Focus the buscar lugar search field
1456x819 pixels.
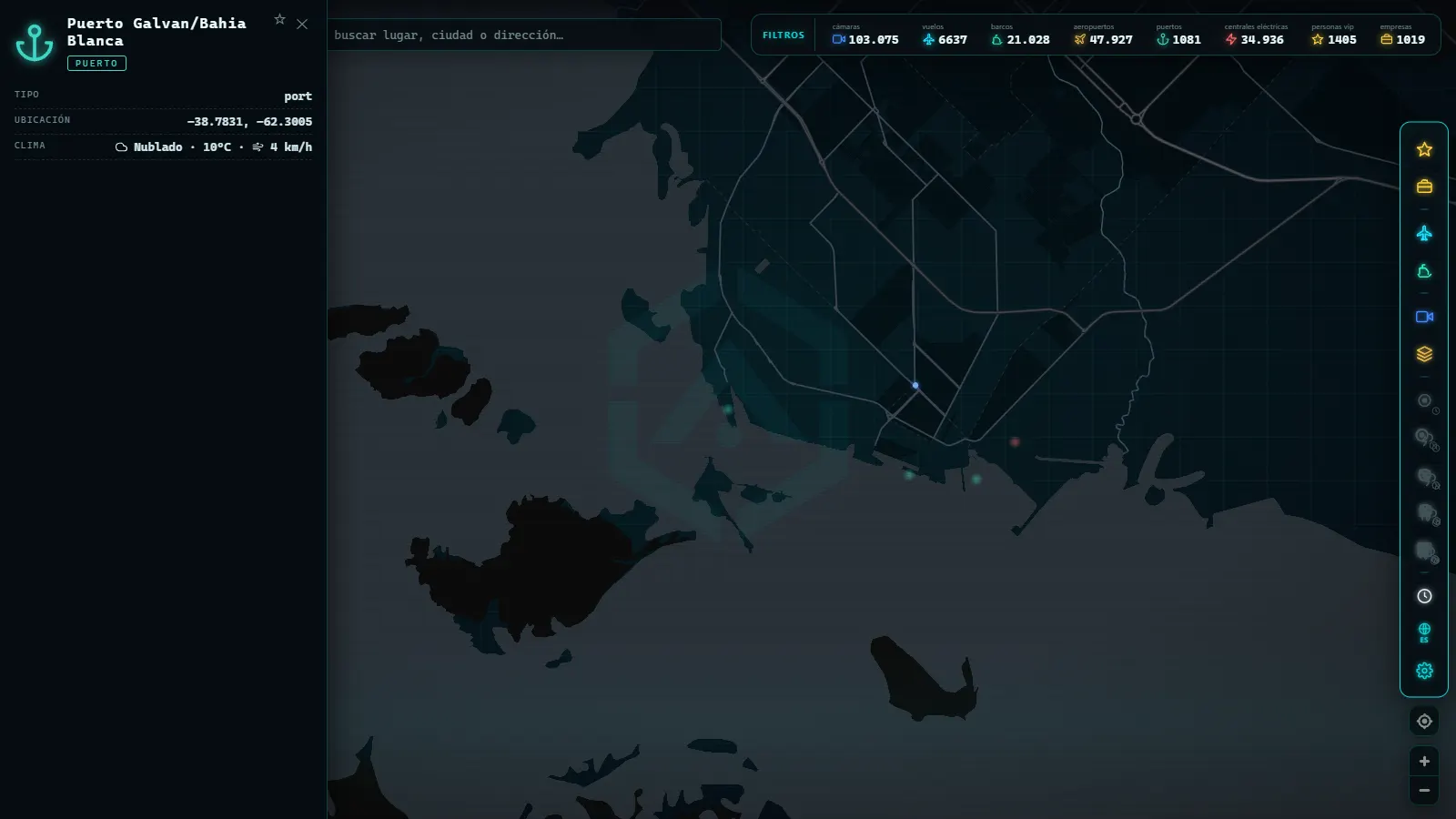pyautogui.click(x=524, y=35)
